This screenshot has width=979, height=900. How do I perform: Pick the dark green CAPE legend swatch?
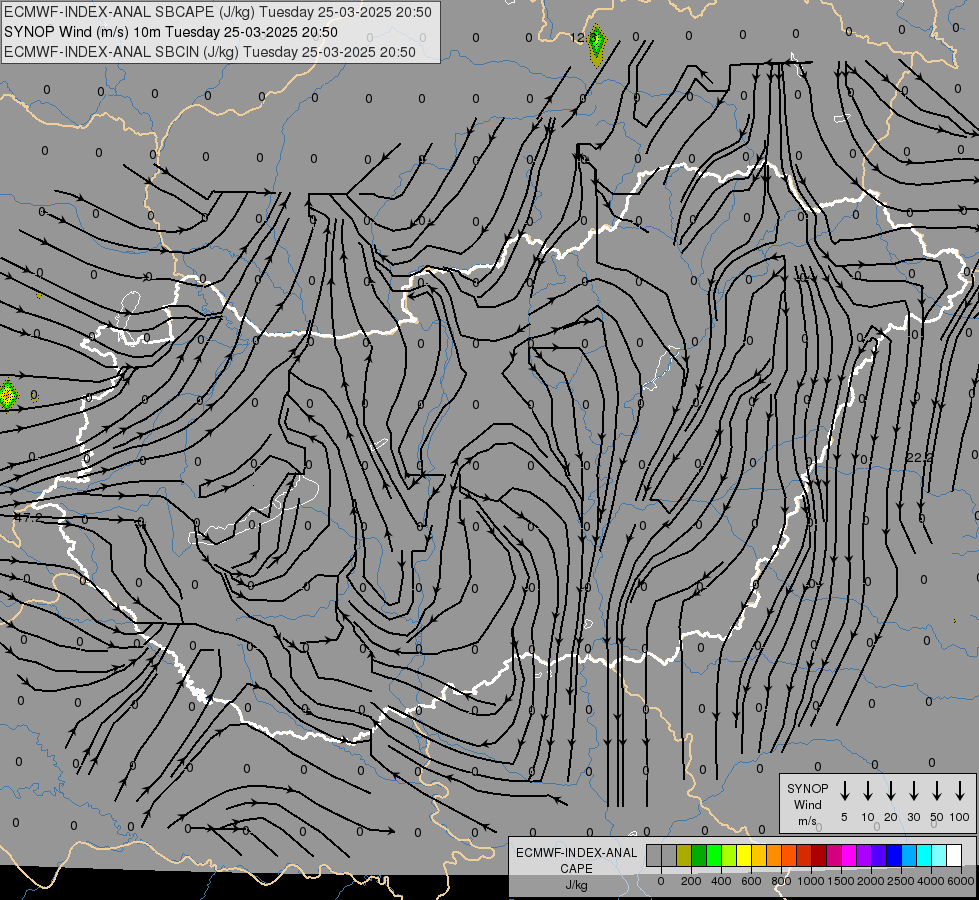coord(699,855)
